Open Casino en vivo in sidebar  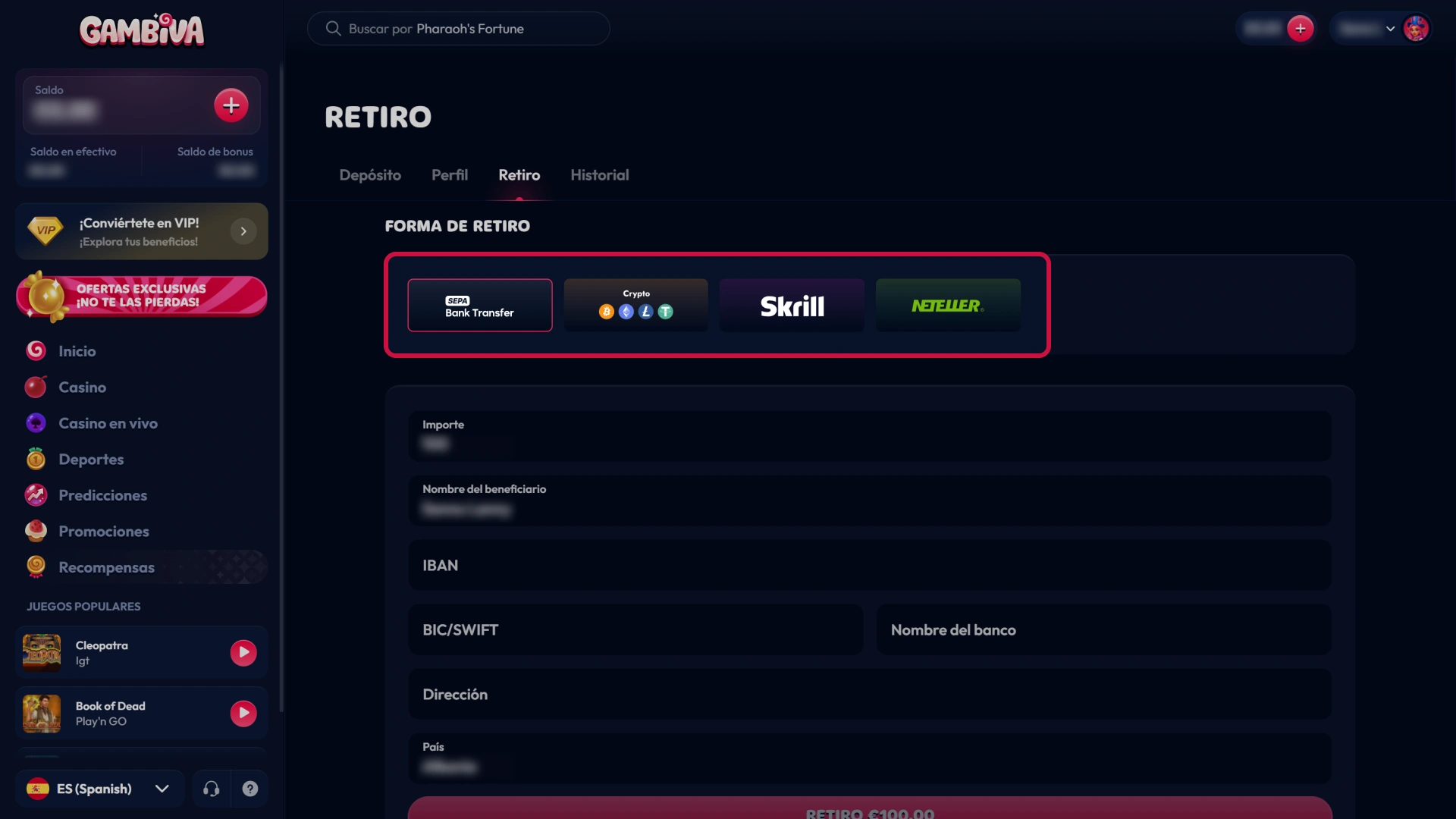pos(108,423)
